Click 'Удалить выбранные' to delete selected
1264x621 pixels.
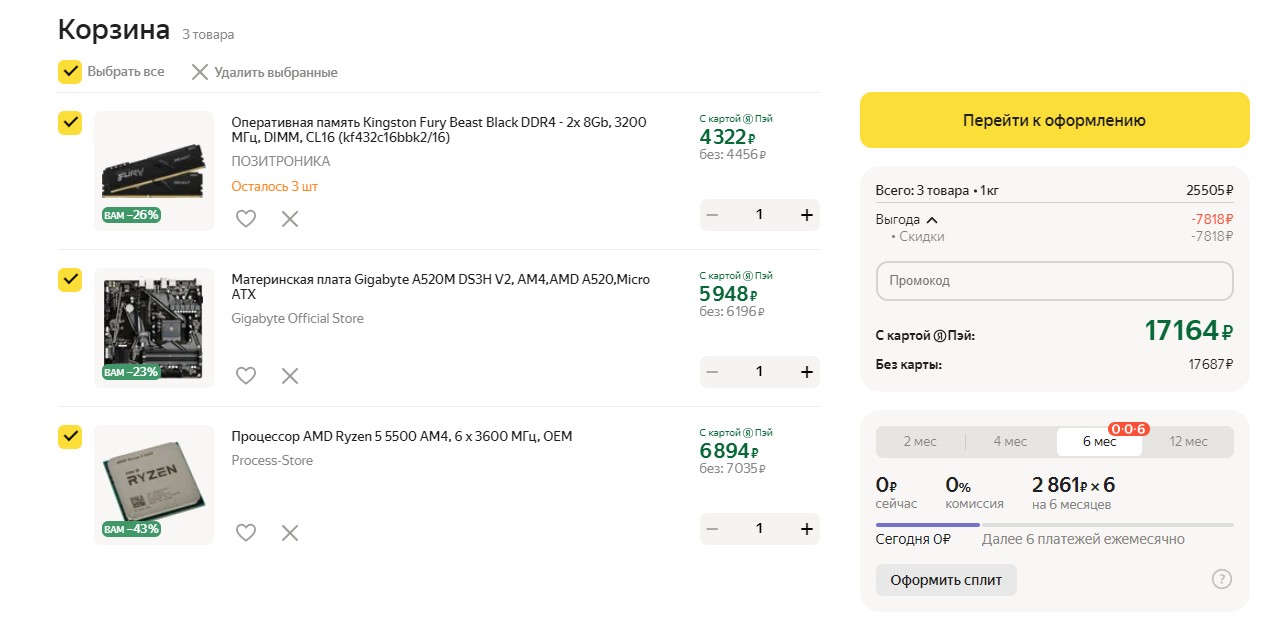(x=265, y=72)
